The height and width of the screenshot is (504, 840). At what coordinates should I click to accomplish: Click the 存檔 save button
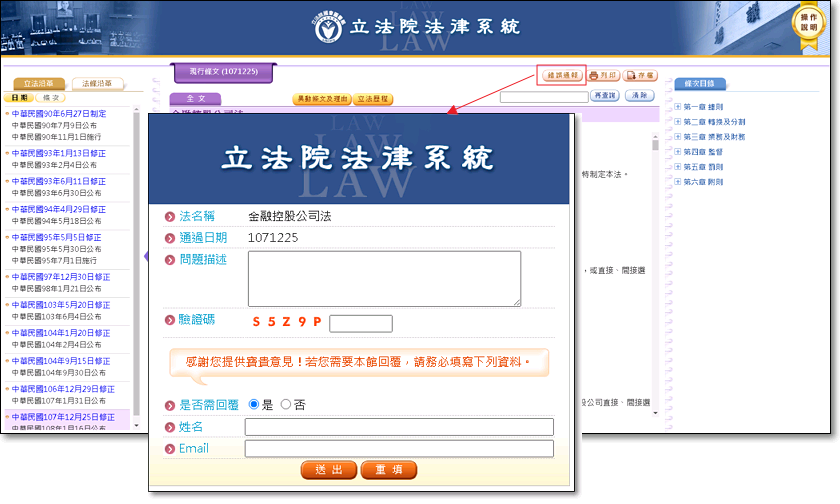[640, 75]
